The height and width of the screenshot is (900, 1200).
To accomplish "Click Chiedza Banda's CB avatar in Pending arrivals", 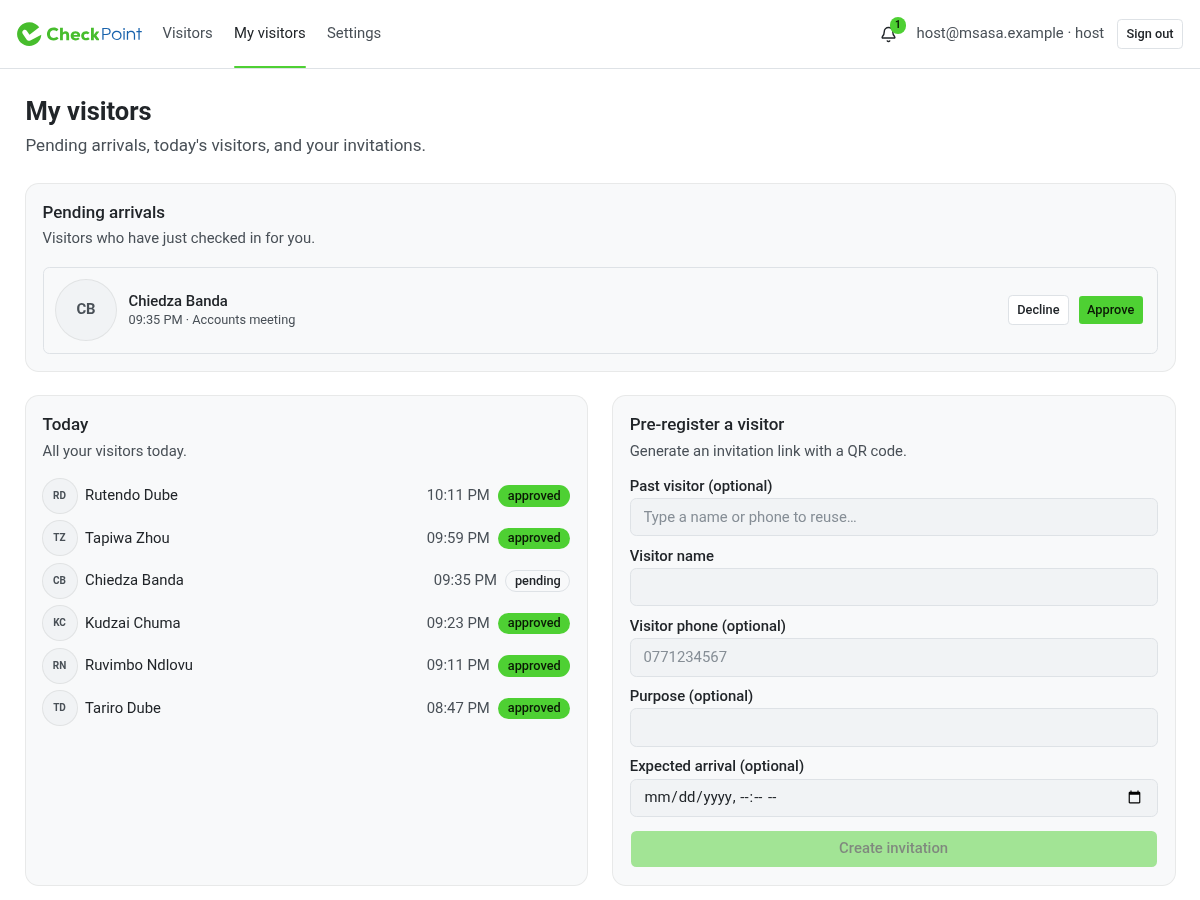I will (86, 310).
